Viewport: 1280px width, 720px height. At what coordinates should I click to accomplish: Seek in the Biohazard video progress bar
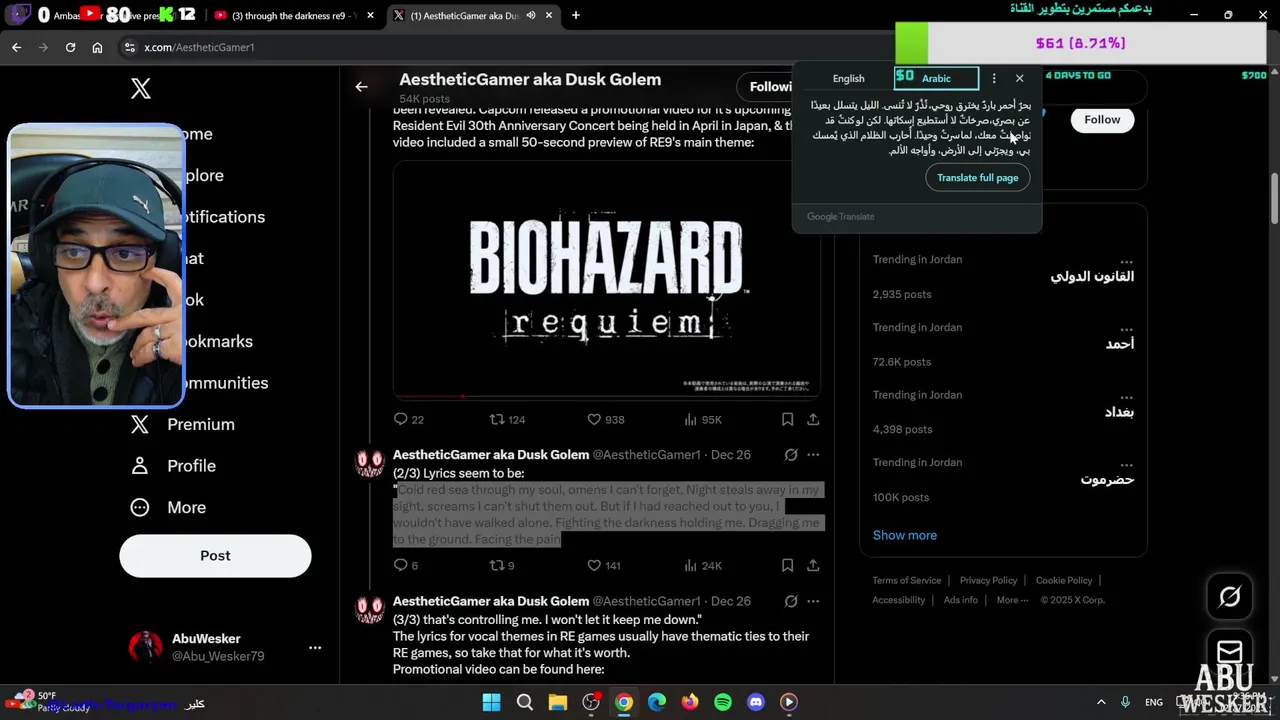[x=606, y=396]
